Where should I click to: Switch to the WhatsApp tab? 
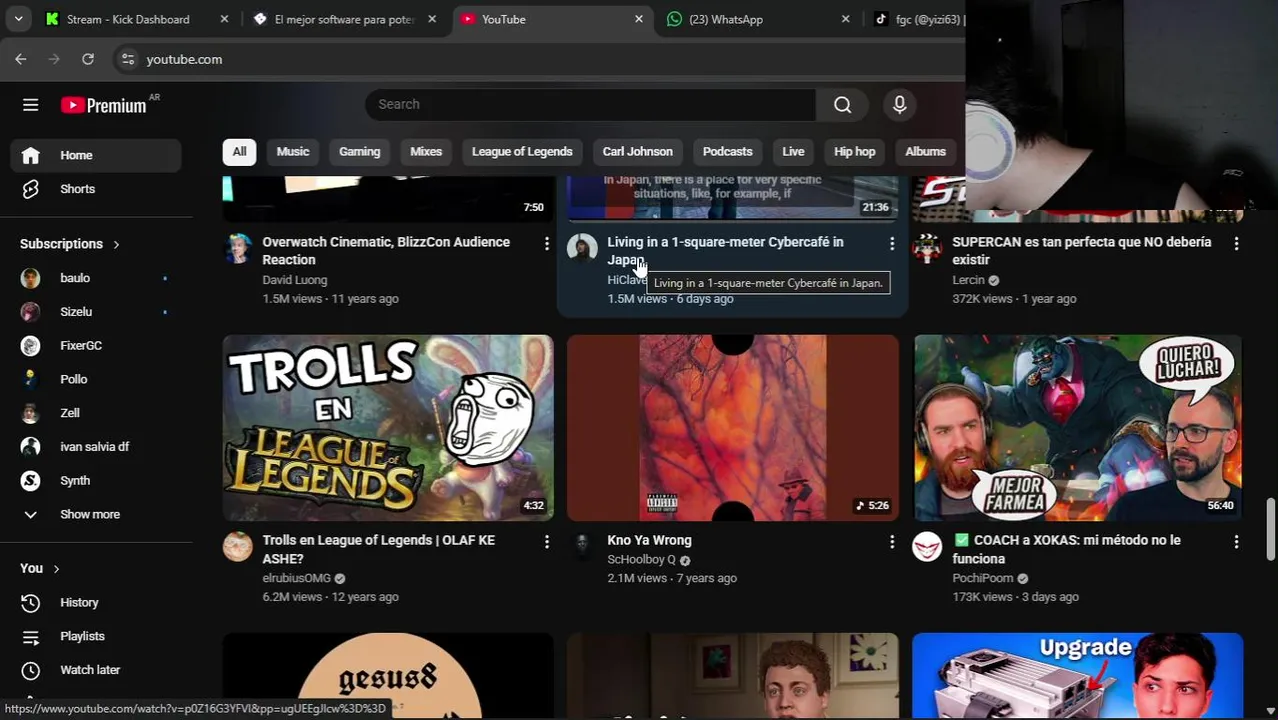pos(726,19)
